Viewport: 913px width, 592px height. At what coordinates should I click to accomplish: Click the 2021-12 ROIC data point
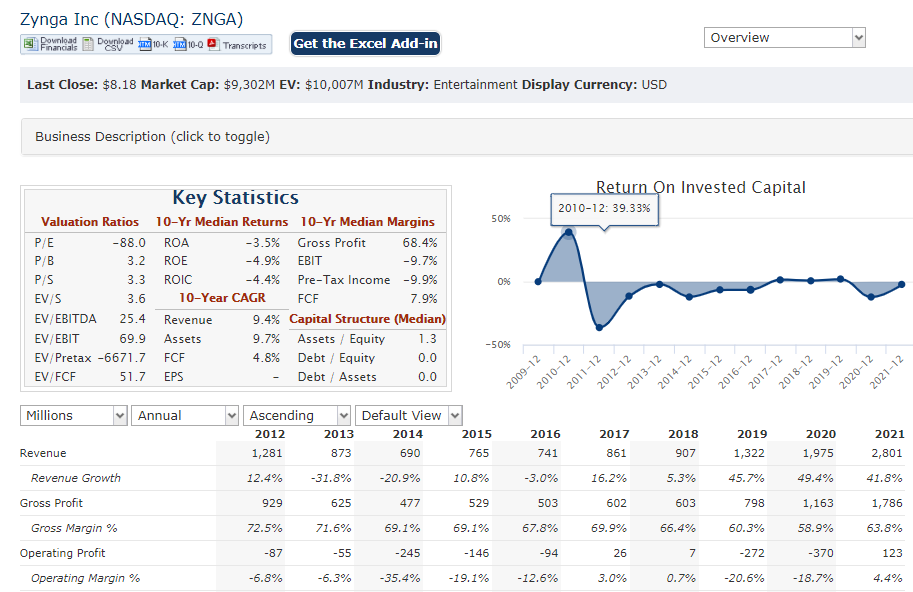pos(901,285)
